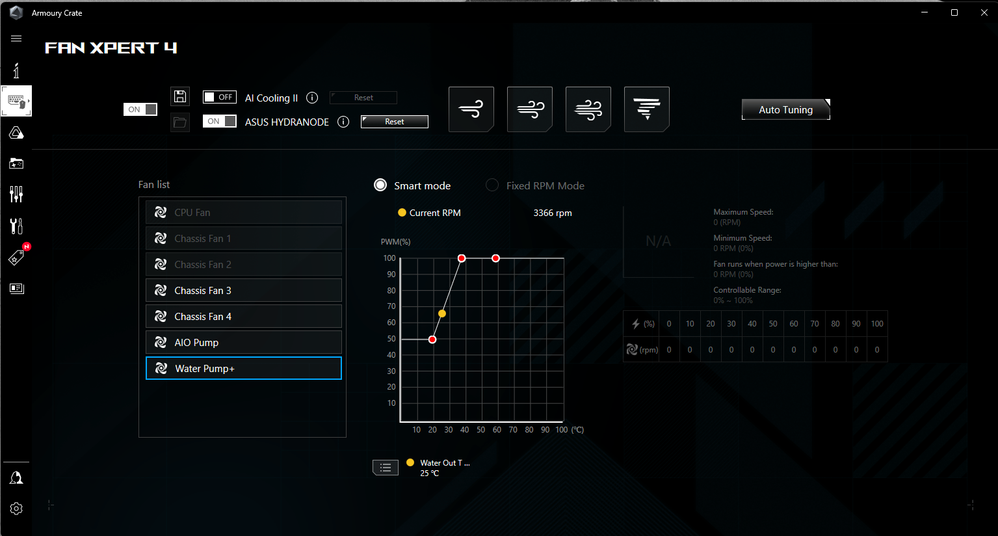Open the settings gear icon

click(x=16, y=509)
